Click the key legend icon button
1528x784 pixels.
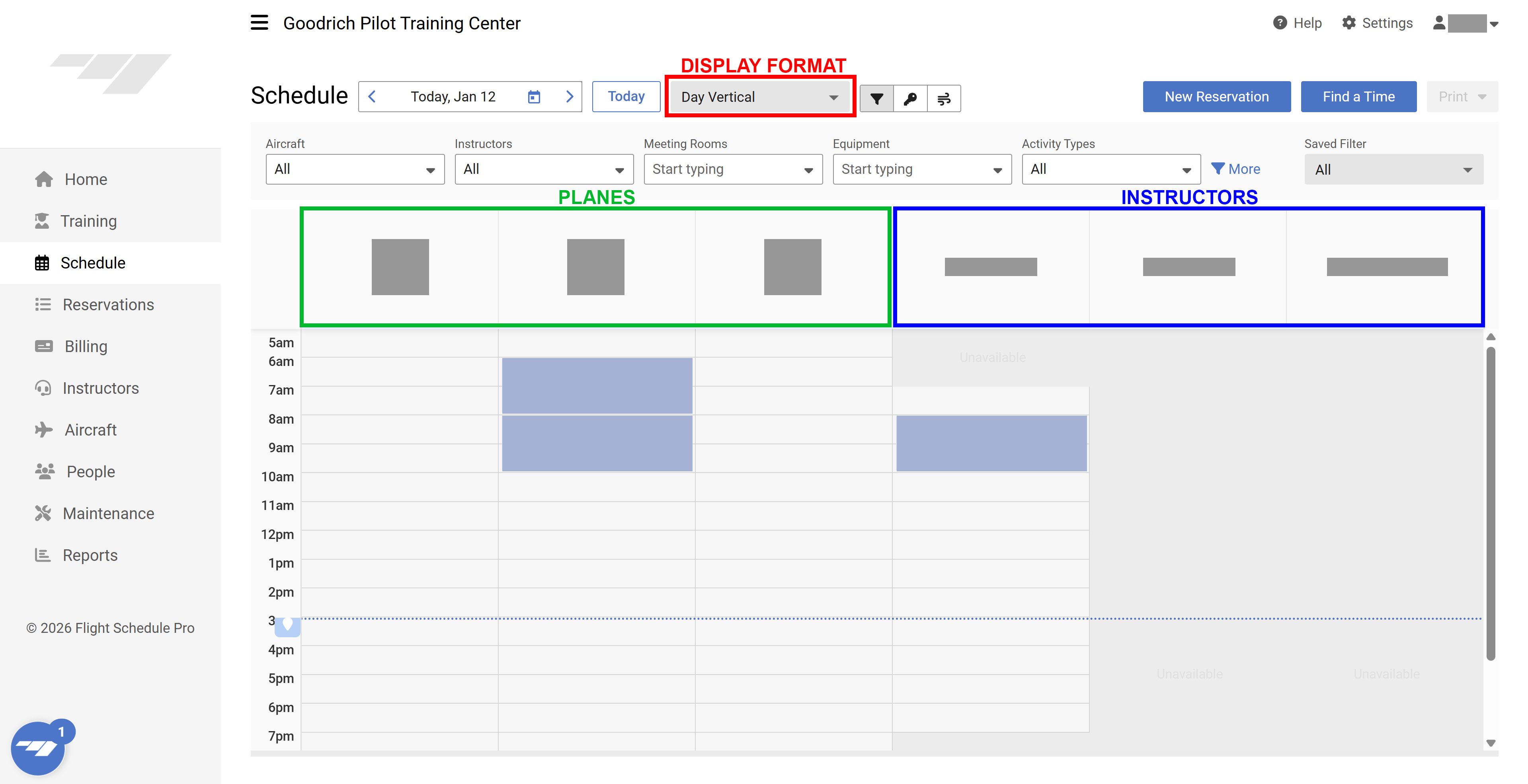click(911, 98)
